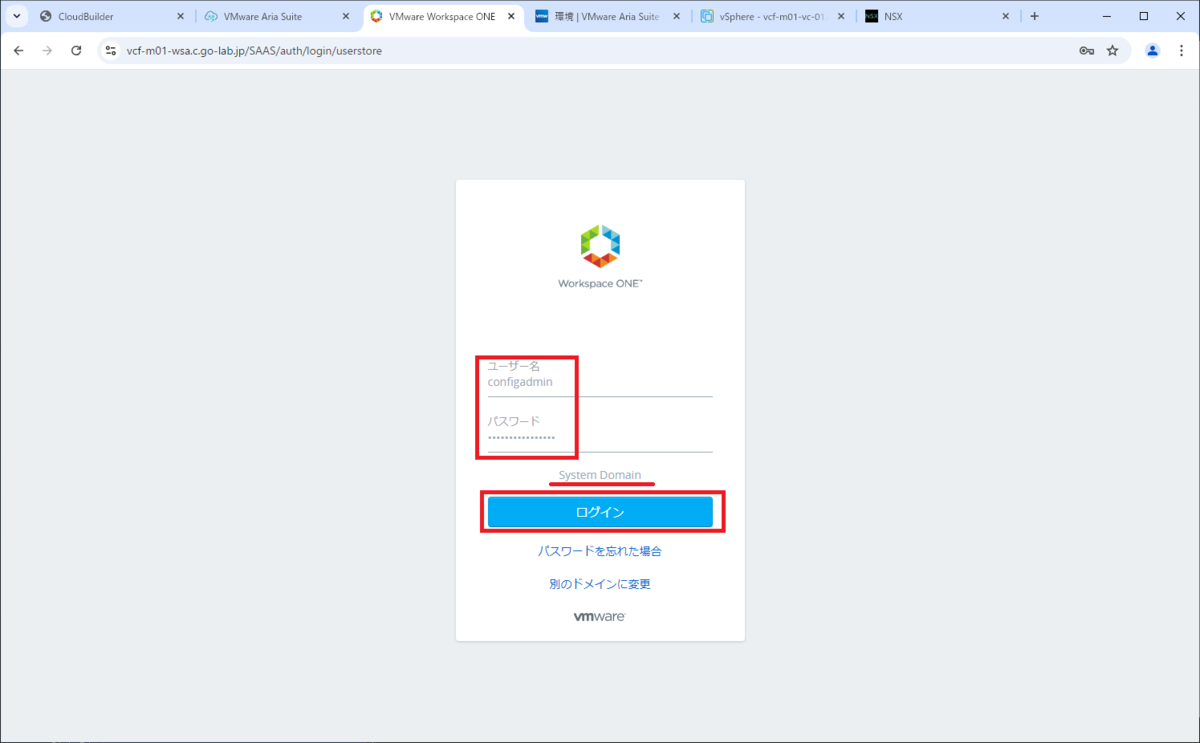
Task: Go back to the previous page
Action: click(18, 50)
